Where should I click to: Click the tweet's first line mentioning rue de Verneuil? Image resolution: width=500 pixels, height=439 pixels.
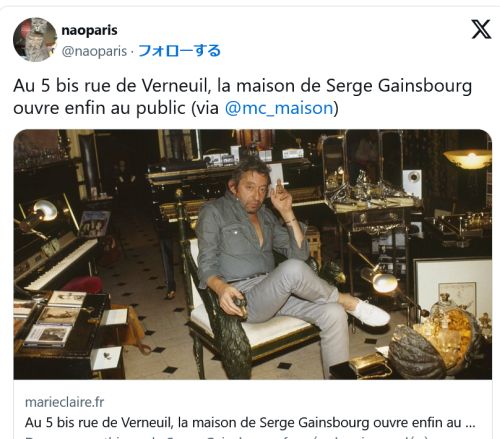pos(242,86)
